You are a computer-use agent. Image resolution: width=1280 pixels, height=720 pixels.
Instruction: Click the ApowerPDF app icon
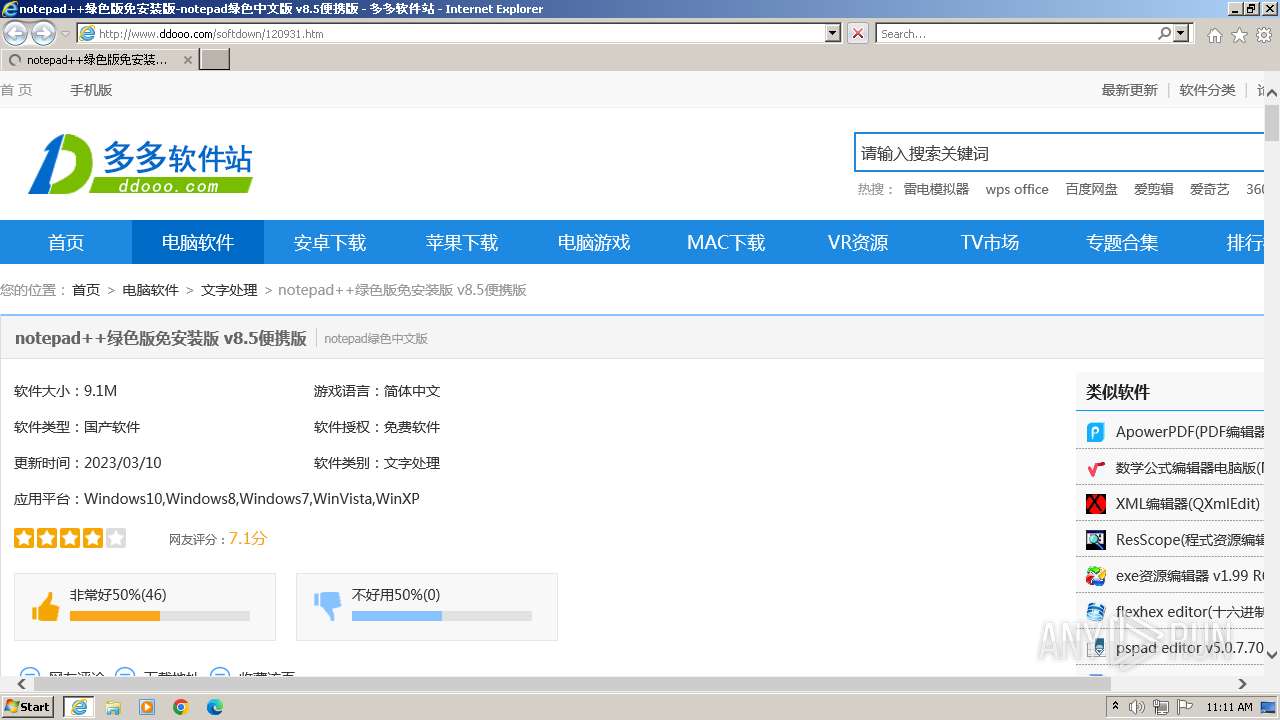[x=1096, y=432]
